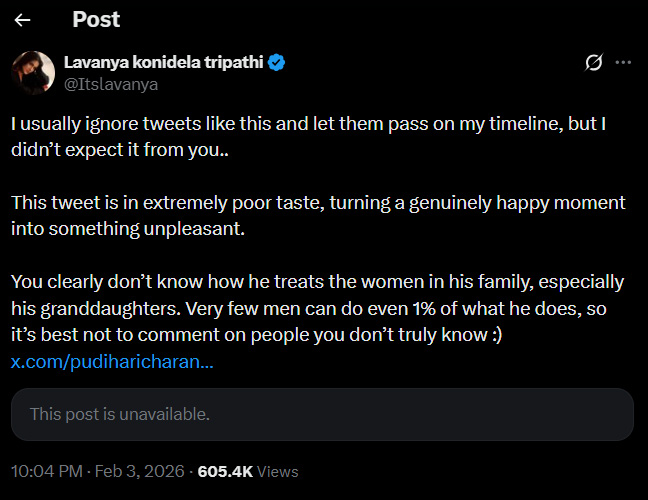Go back using the left arrow
The image size is (648, 500).
pyautogui.click(x=23, y=19)
